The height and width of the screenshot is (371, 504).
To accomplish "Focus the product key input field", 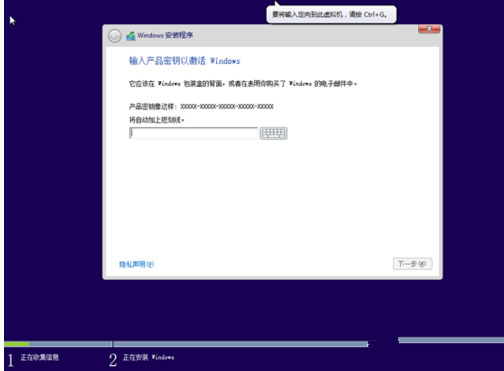I will click(193, 133).
